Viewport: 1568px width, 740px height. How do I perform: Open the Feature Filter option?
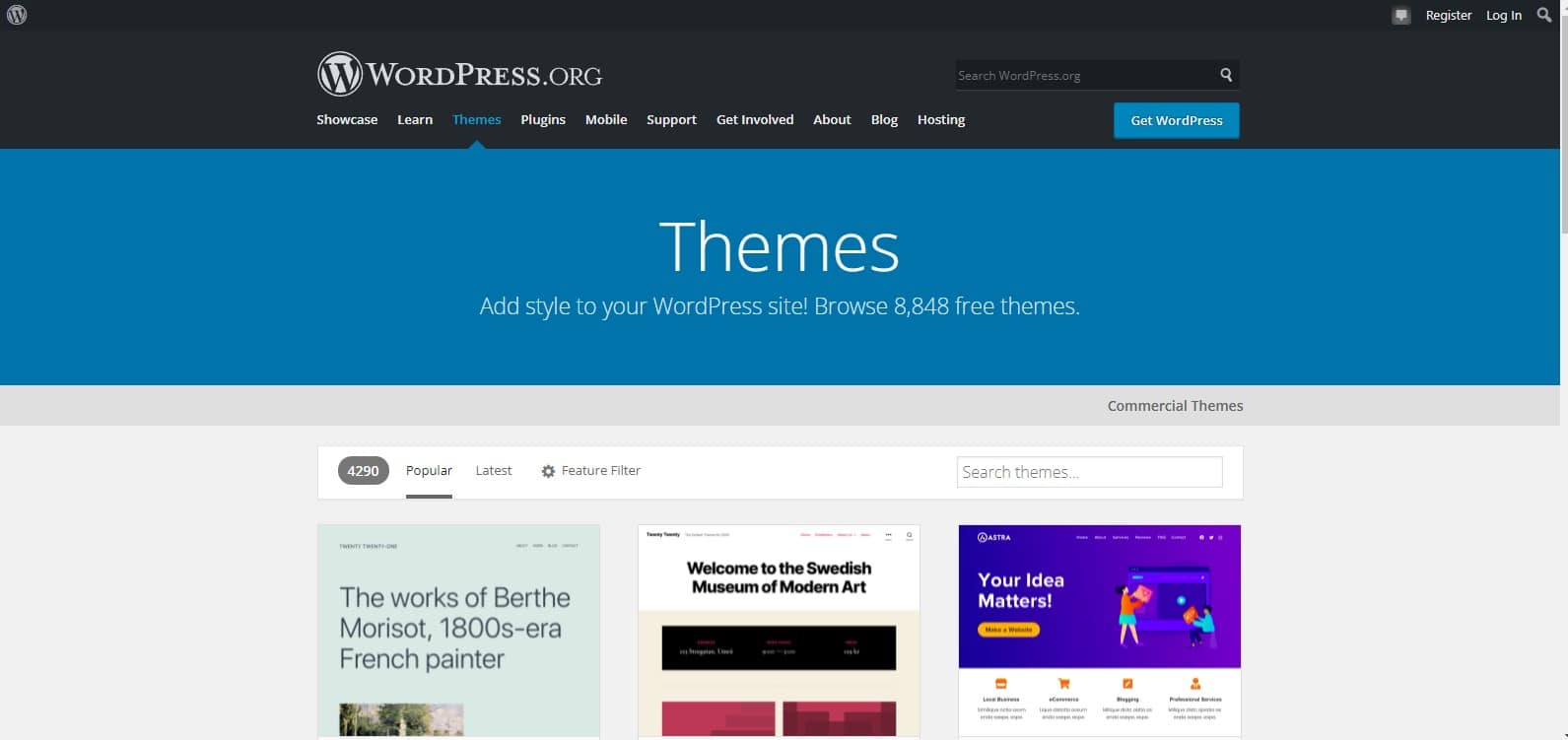pos(590,471)
